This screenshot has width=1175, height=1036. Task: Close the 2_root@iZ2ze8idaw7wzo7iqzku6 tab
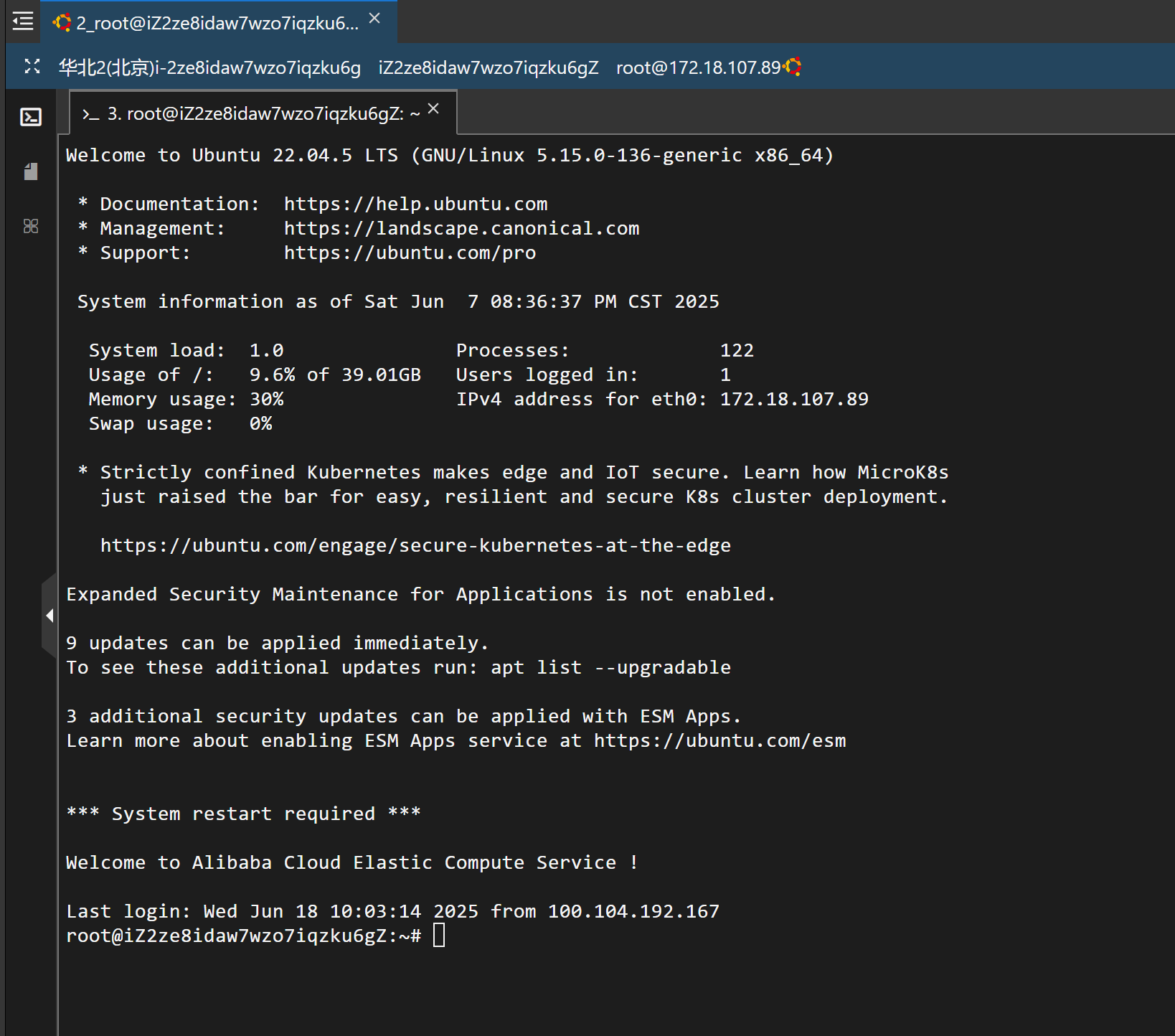pyautogui.click(x=374, y=19)
